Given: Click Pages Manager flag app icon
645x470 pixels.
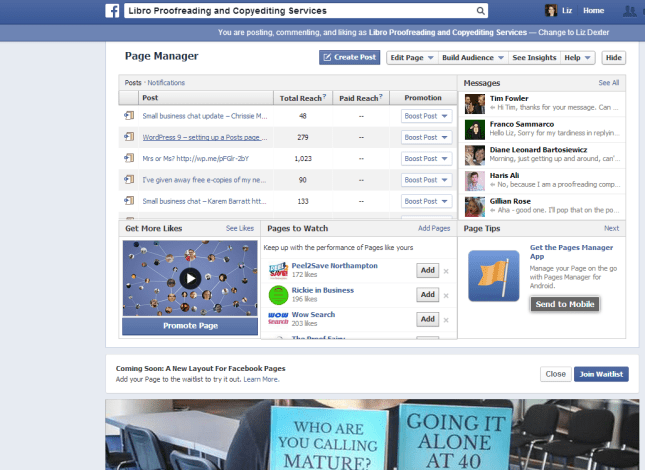Looking at the screenshot, I should [x=494, y=276].
